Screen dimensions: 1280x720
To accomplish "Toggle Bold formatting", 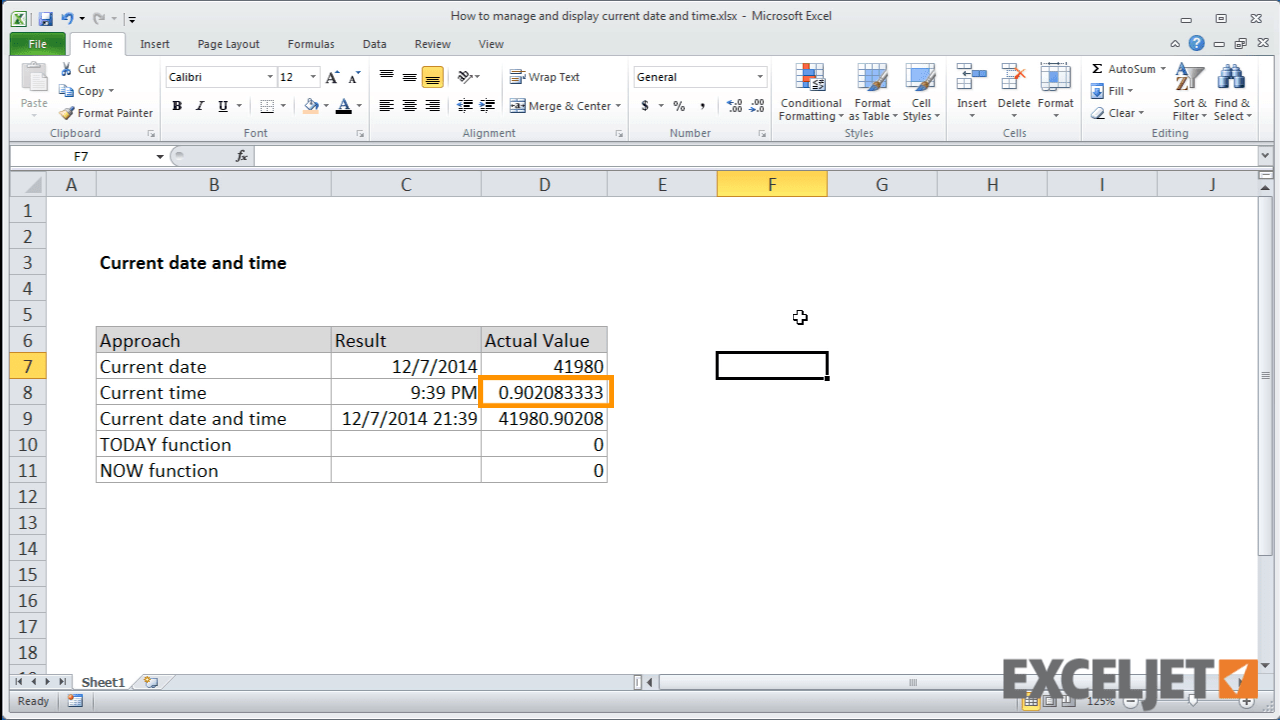I will tap(177, 105).
